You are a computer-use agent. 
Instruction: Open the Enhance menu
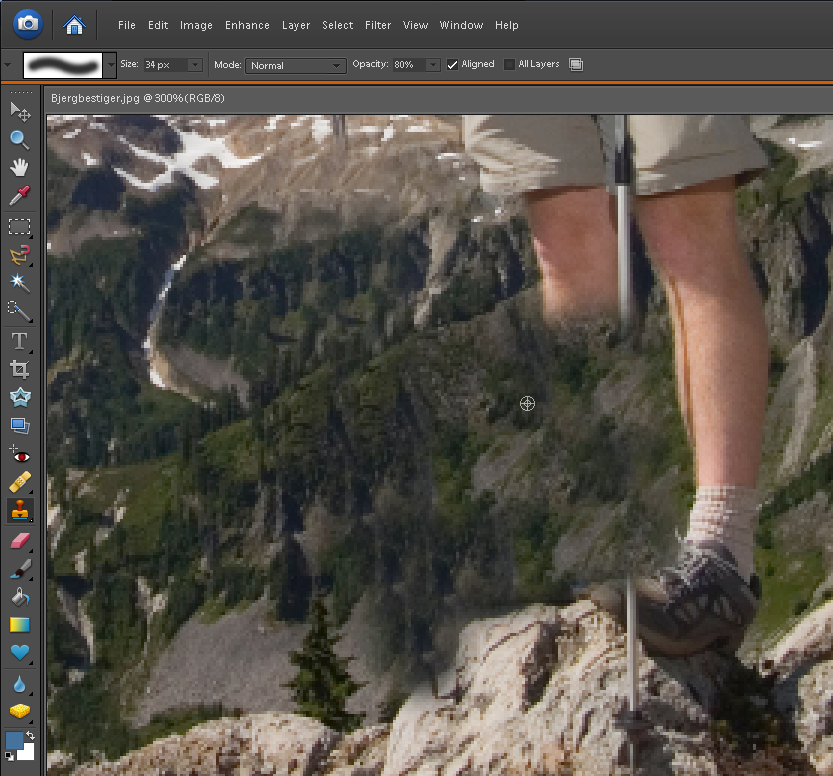[247, 25]
